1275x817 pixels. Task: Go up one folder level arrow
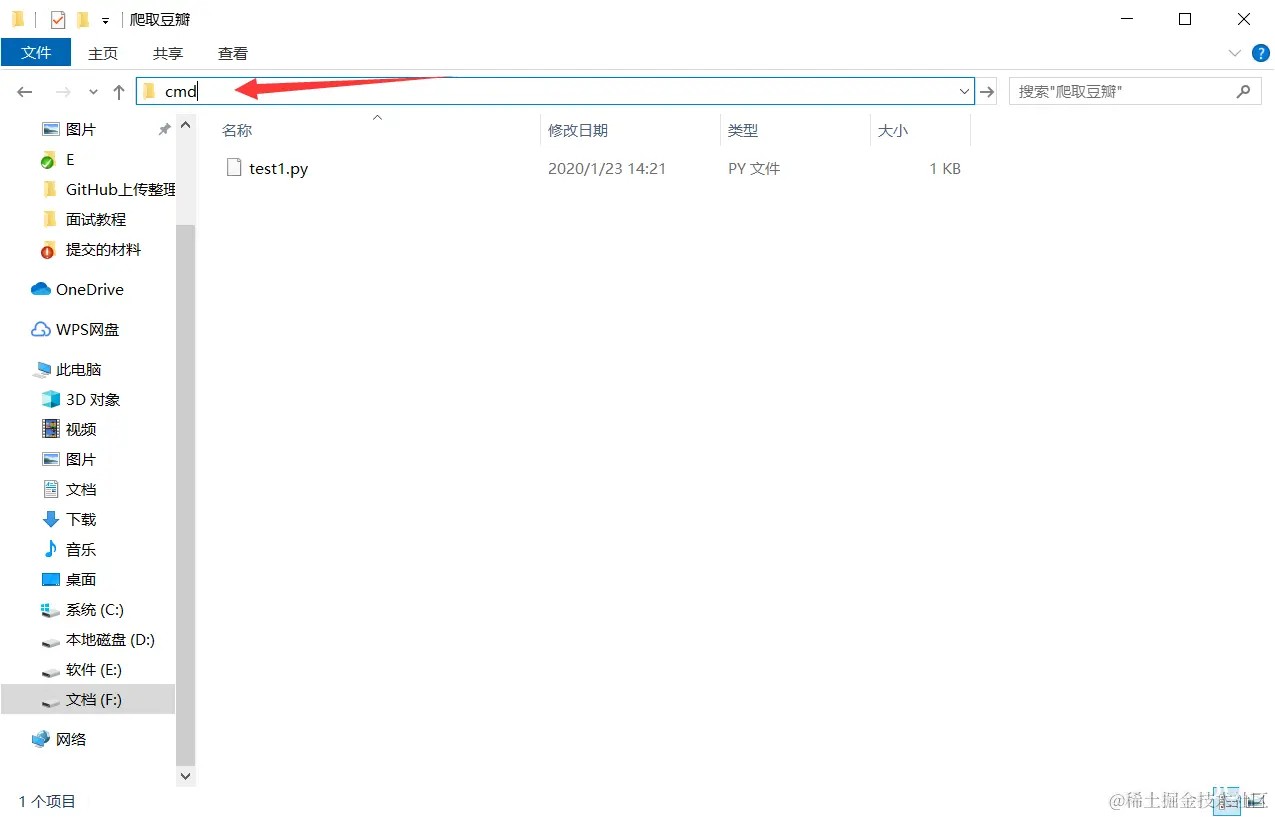pyautogui.click(x=119, y=92)
